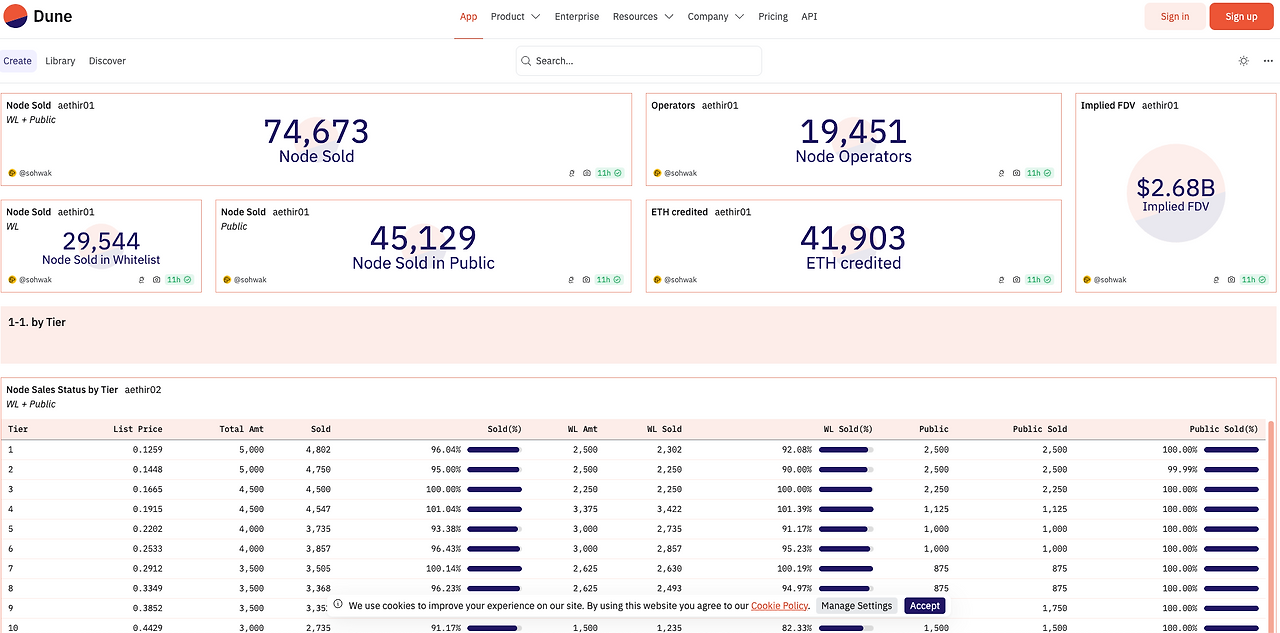Click camera icon on ETH credited panel

tap(1017, 280)
